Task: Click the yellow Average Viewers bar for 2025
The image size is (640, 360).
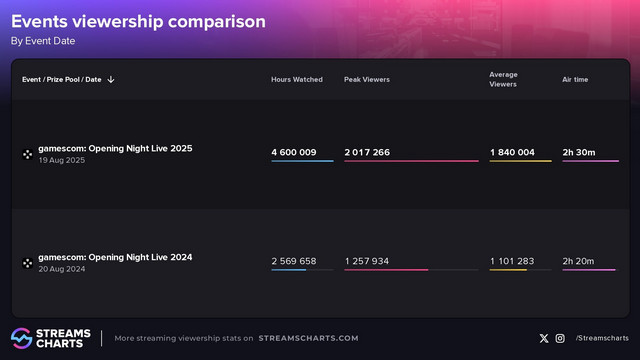Action: pyautogui.click(x=520, y=161)
